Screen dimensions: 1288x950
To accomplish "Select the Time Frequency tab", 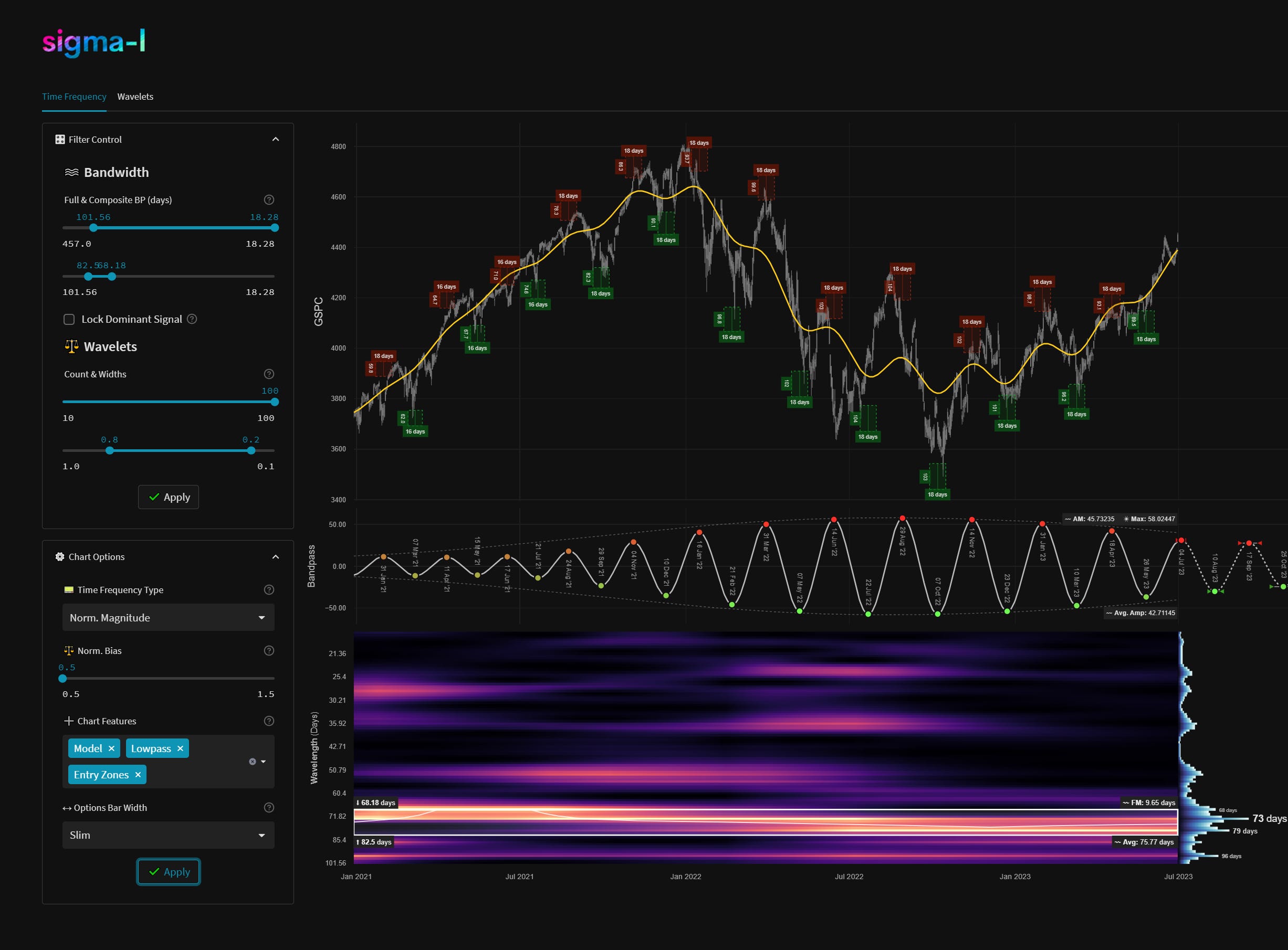I will pyautogui.click(x=74, y=97).
